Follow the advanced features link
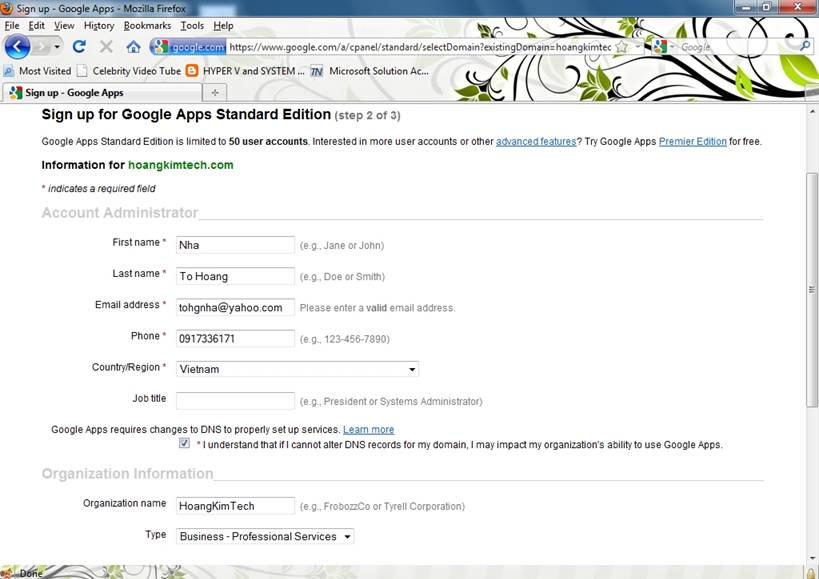819x579 pixels. pos(536,141)
